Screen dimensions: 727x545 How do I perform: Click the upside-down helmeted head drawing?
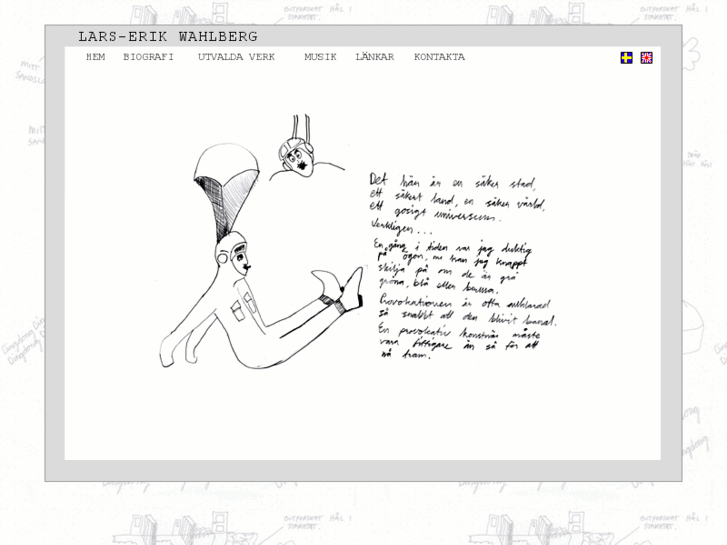pyautogui.click(x=306, y=148)
